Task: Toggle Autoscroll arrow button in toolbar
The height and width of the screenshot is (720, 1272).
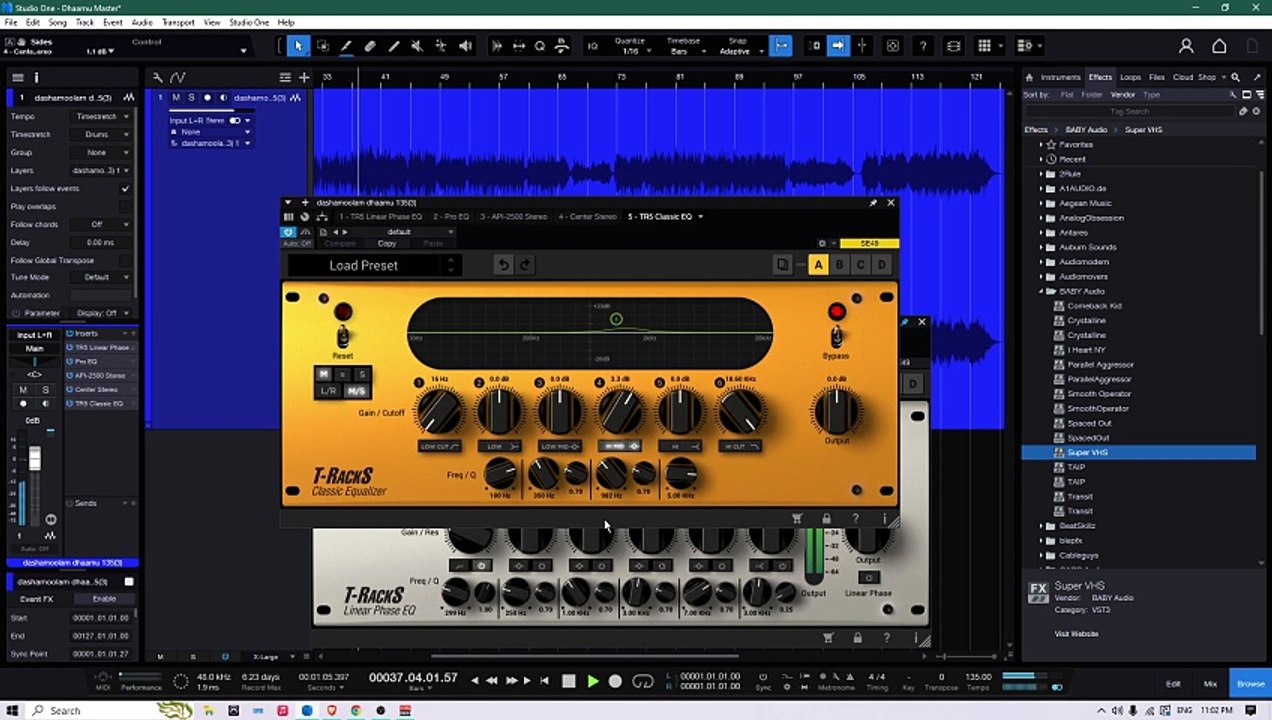Action: pyautogui.click(x=838, y=46)
